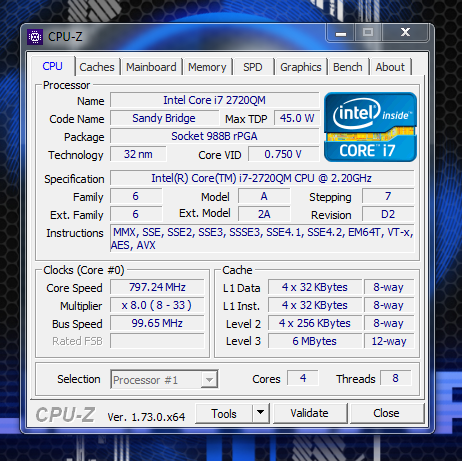The height and width of the screenshot is (461, 462).
Task: Click the Validate button
Action: (309, 413)
